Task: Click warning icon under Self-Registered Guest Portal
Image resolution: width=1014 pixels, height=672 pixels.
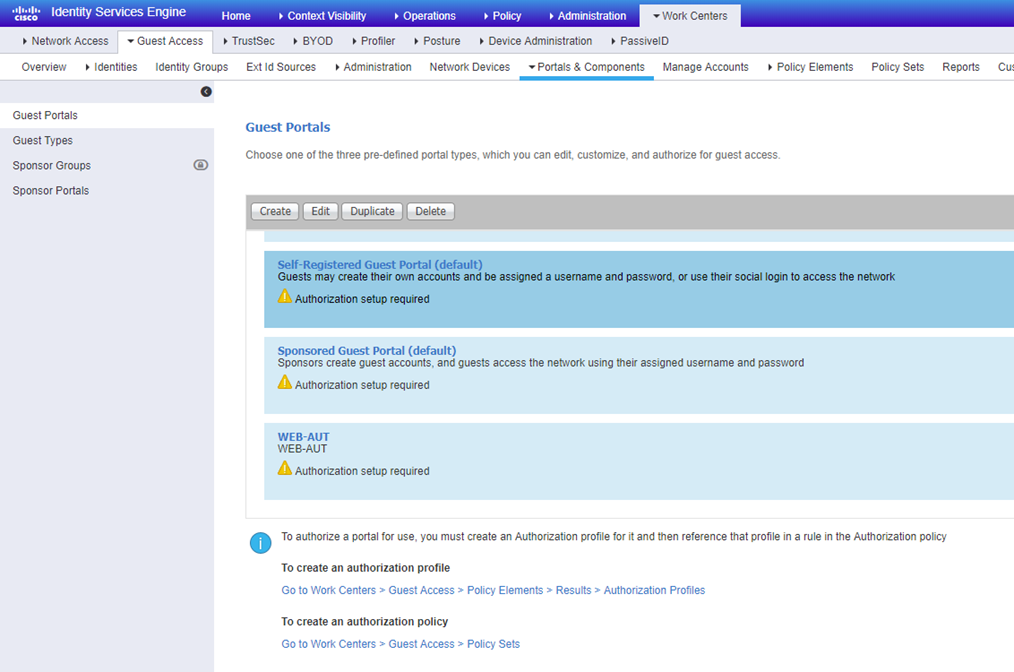Action: (285, 296)
